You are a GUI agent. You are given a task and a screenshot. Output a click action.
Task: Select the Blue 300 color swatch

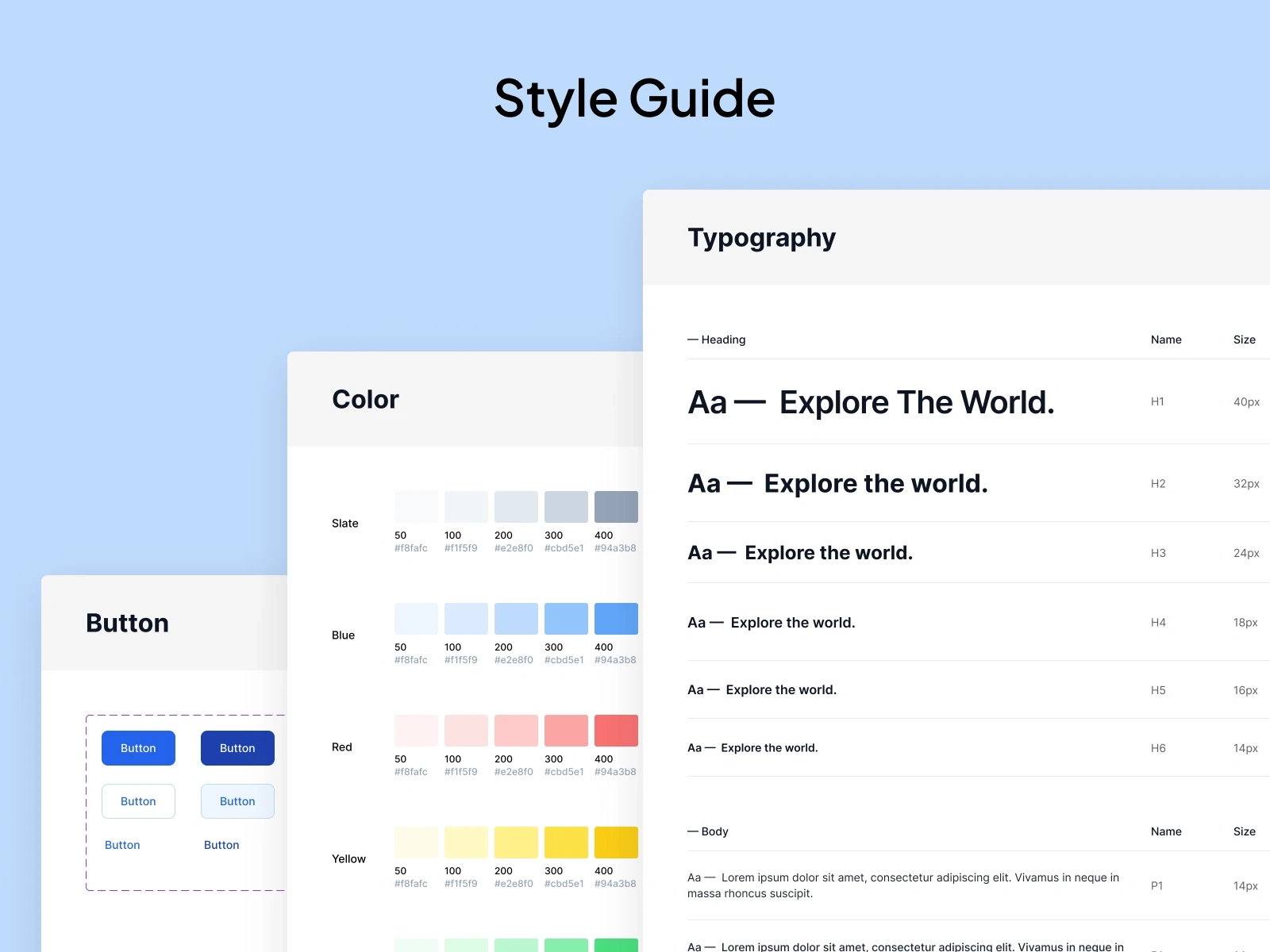click(565, 618)
